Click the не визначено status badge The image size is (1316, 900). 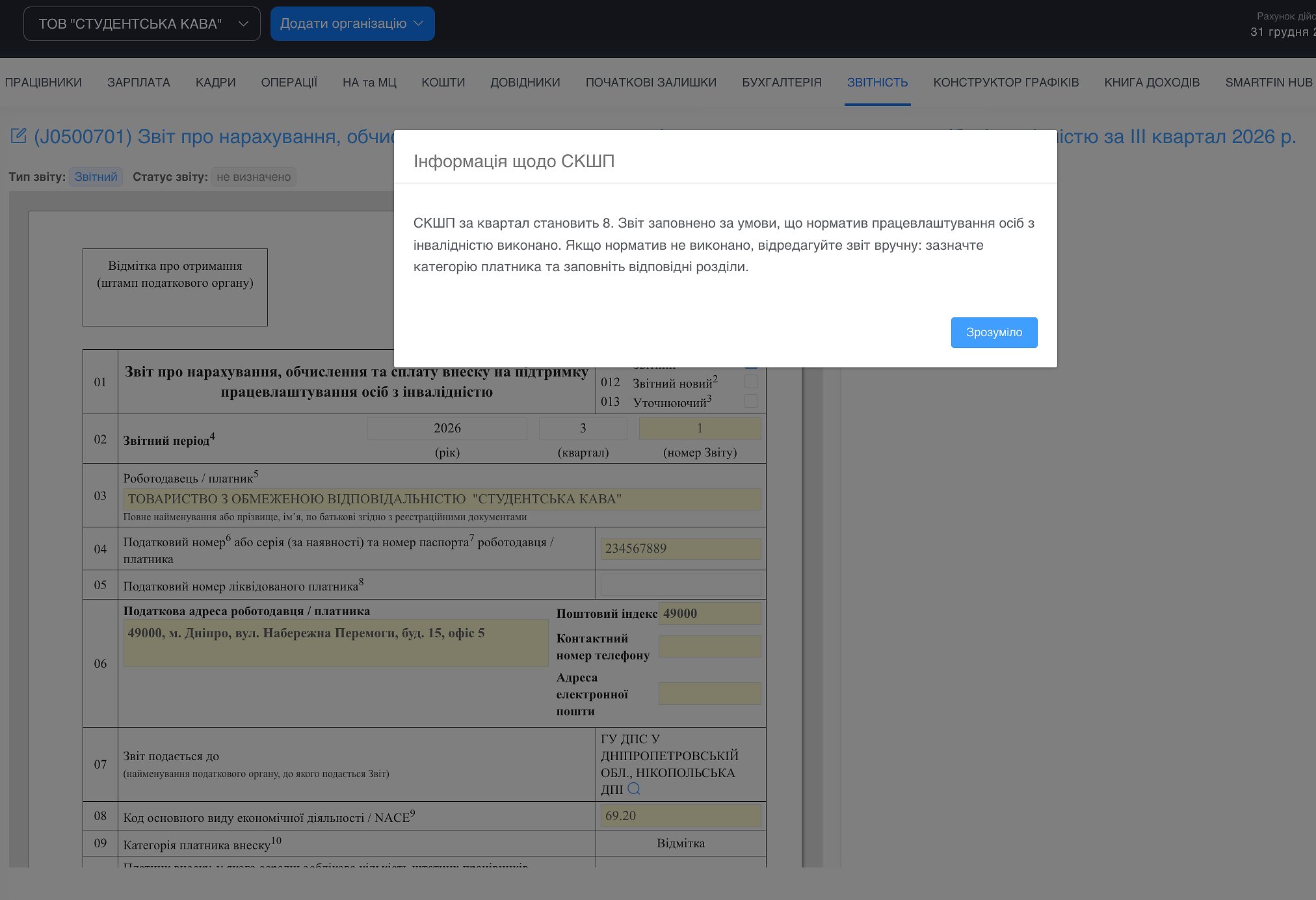[254, 177]
